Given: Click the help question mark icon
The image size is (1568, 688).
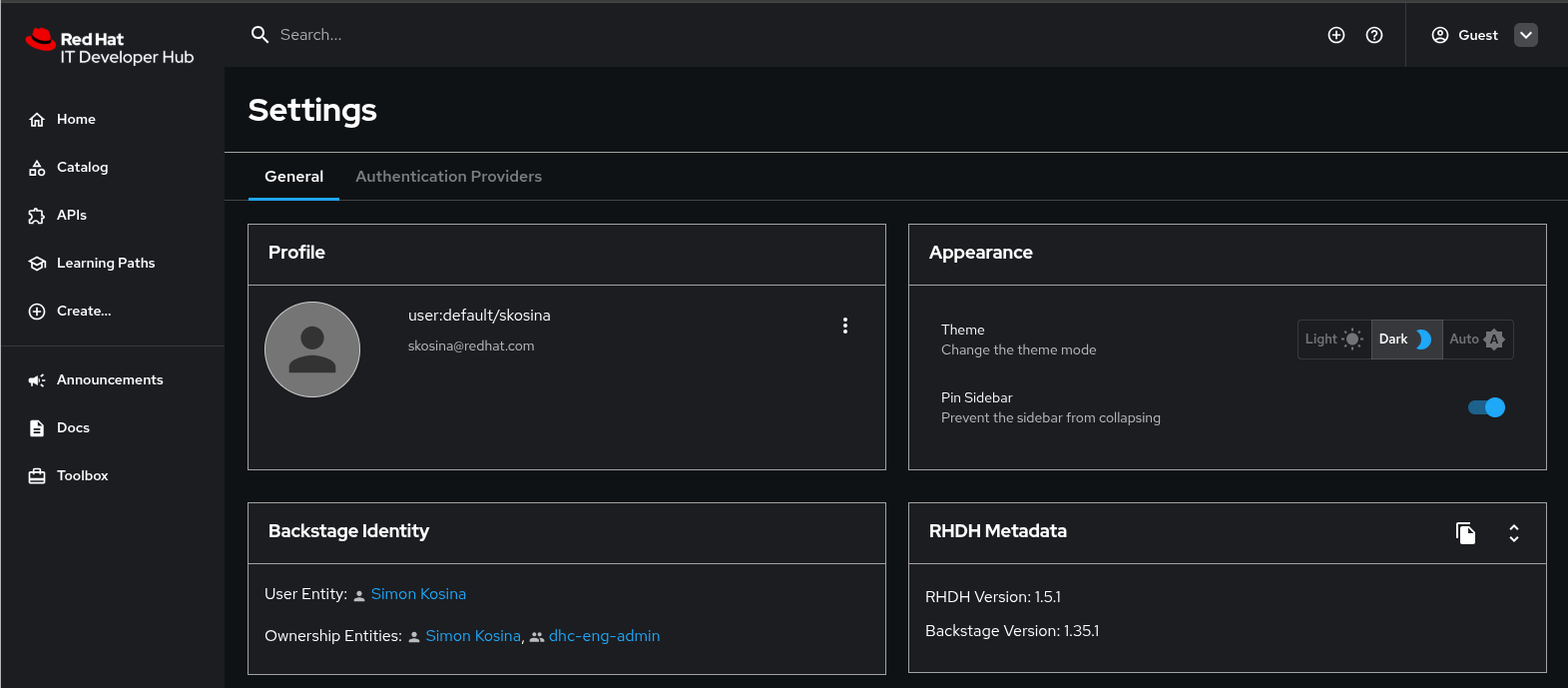Looking at the screenshot, I should [x=1374, y=35].
